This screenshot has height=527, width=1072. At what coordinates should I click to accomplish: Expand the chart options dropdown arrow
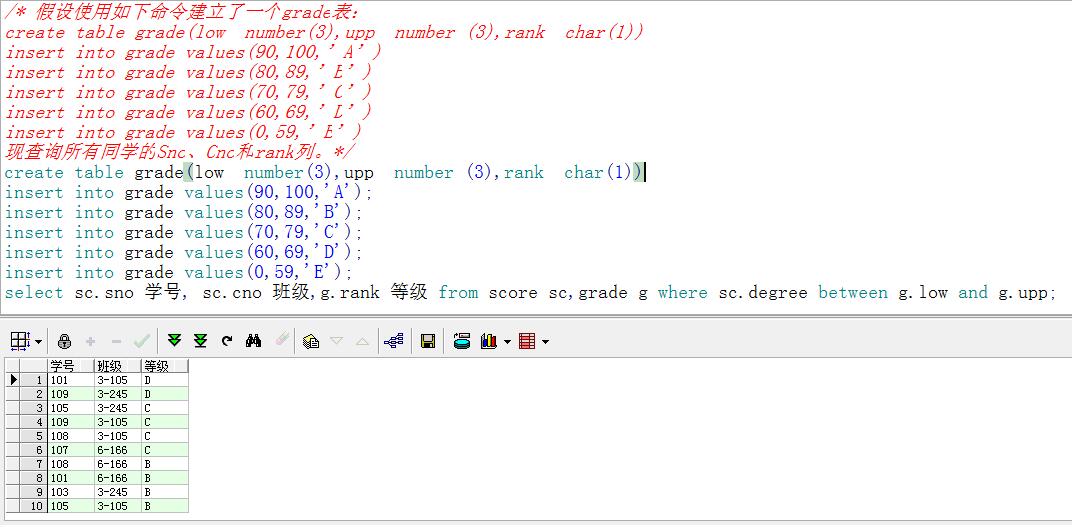pyautogui.click(x=507, y=341)
